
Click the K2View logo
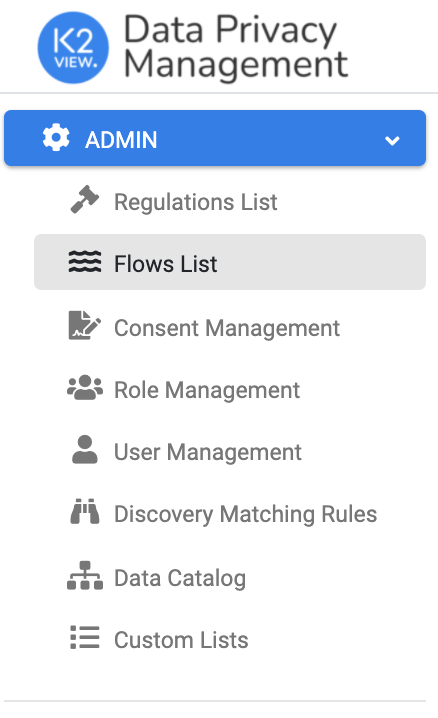(x=73, y=48)
